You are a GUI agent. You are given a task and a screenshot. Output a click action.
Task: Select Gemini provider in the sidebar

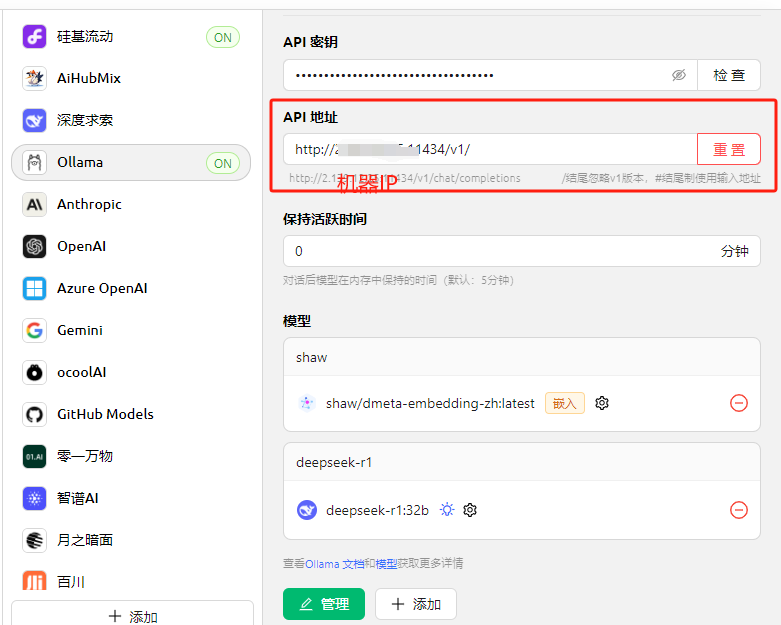pyautogui.click(x=131, y=330)
